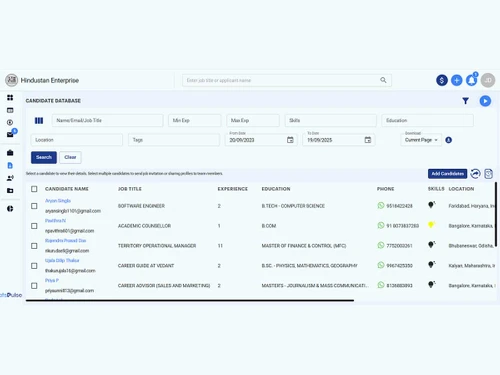
Task: Focus the Tags filter field
Action: 174,140
